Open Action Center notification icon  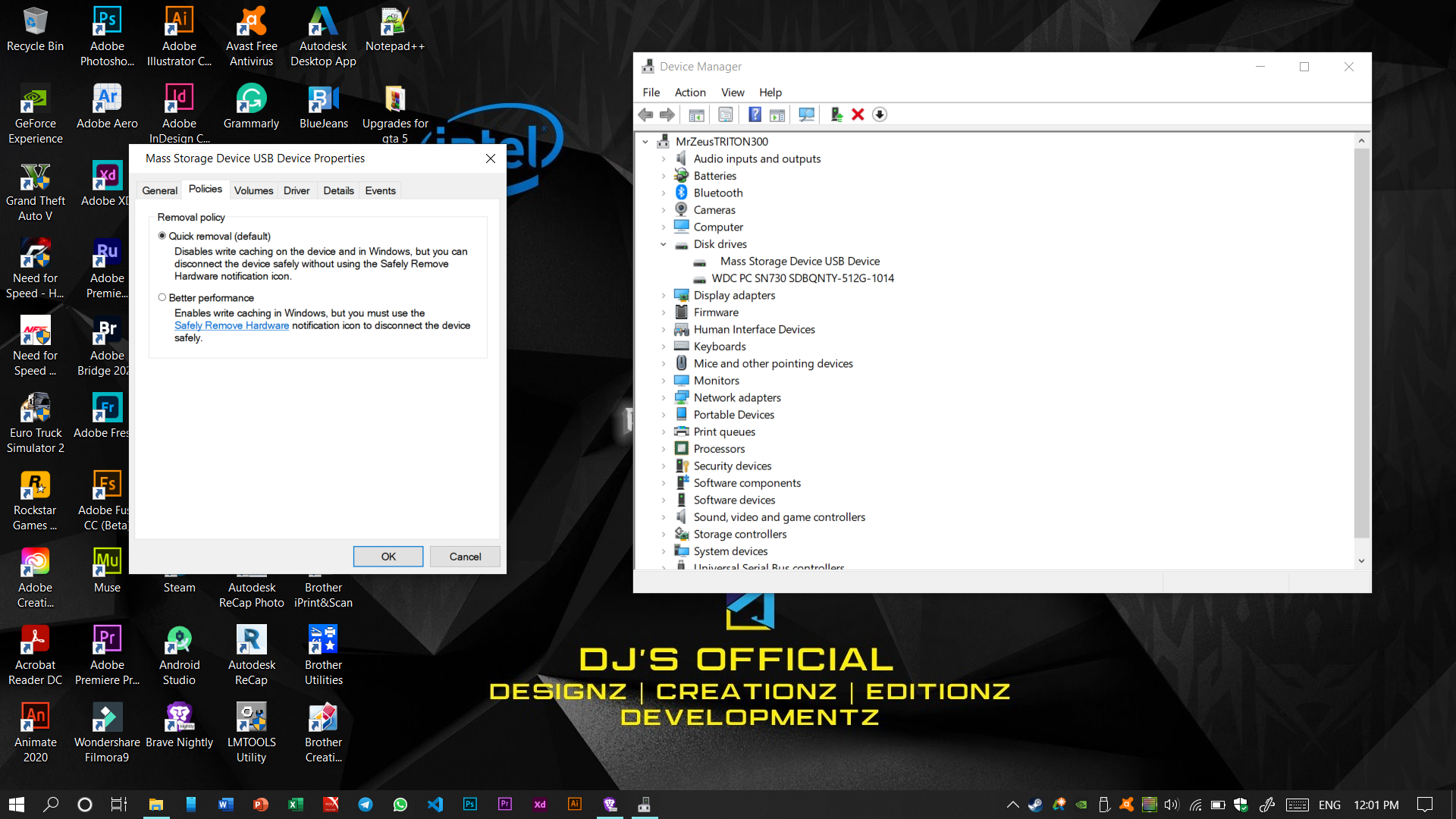point(1425,805)
